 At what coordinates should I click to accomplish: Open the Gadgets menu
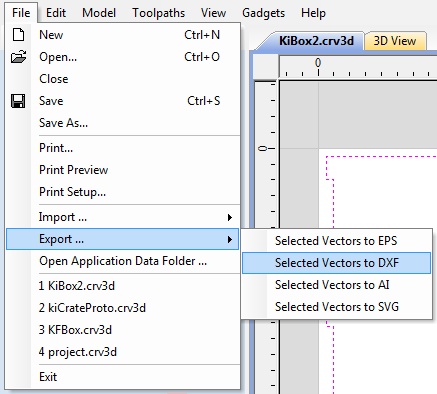click(263, 13)
